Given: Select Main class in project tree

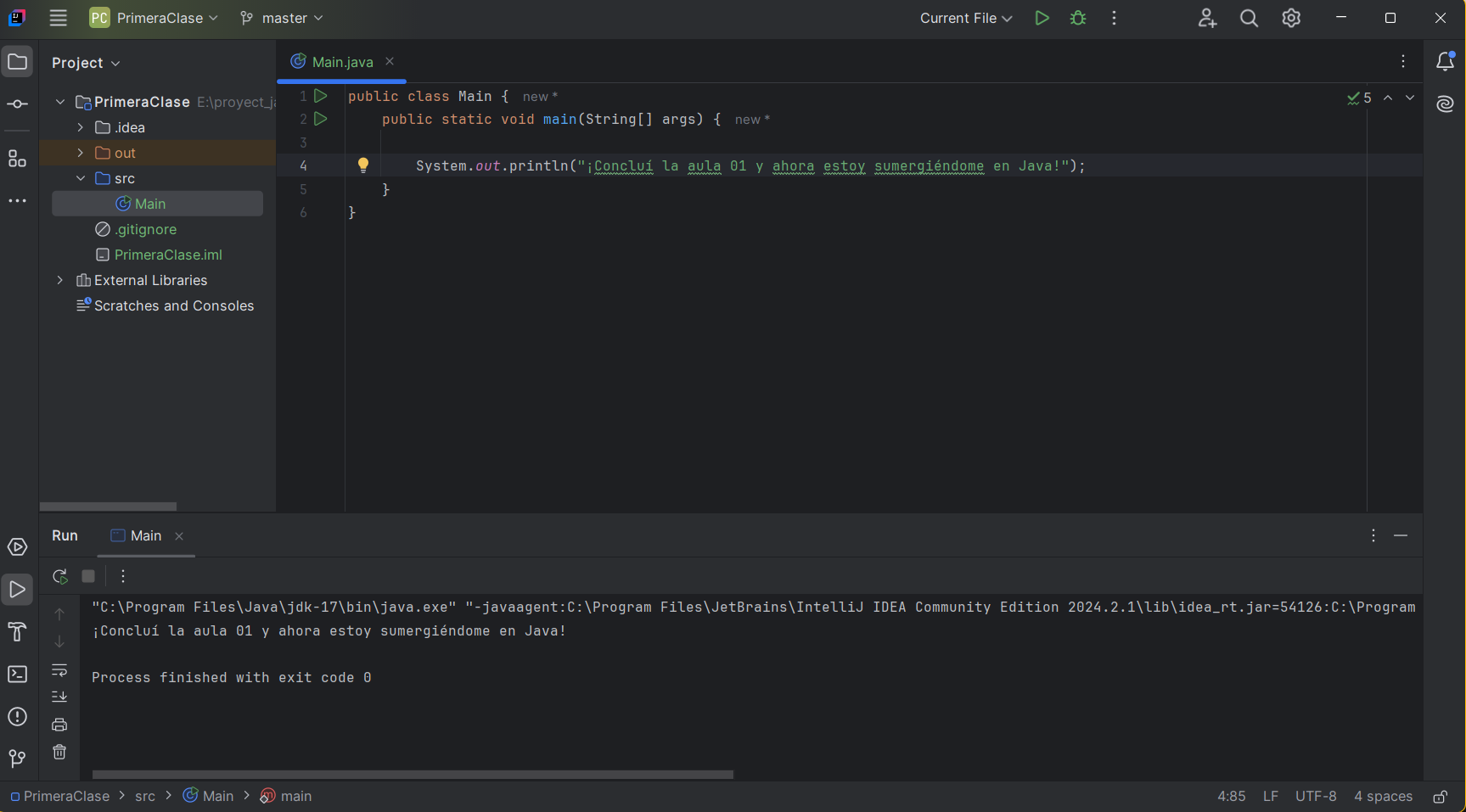Looking at the screenshot, I should click(157, 204).
